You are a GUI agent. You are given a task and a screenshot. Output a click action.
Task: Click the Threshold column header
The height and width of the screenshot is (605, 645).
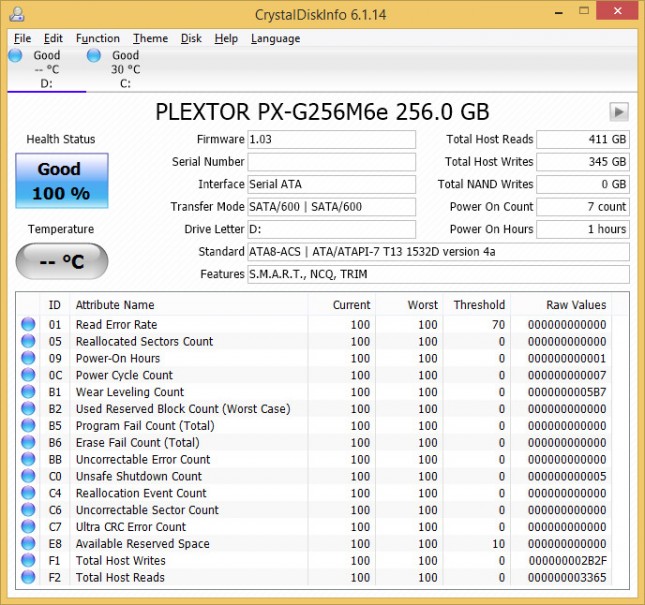point(477,305)
